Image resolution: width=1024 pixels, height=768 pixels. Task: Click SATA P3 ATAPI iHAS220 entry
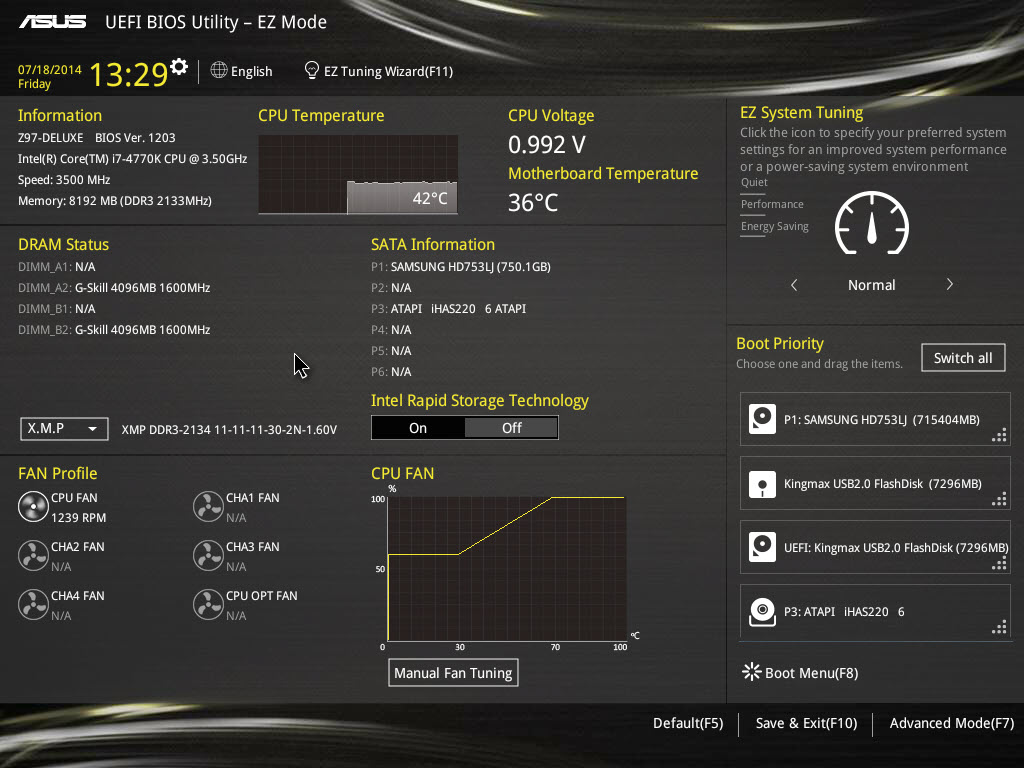[448, 309]
